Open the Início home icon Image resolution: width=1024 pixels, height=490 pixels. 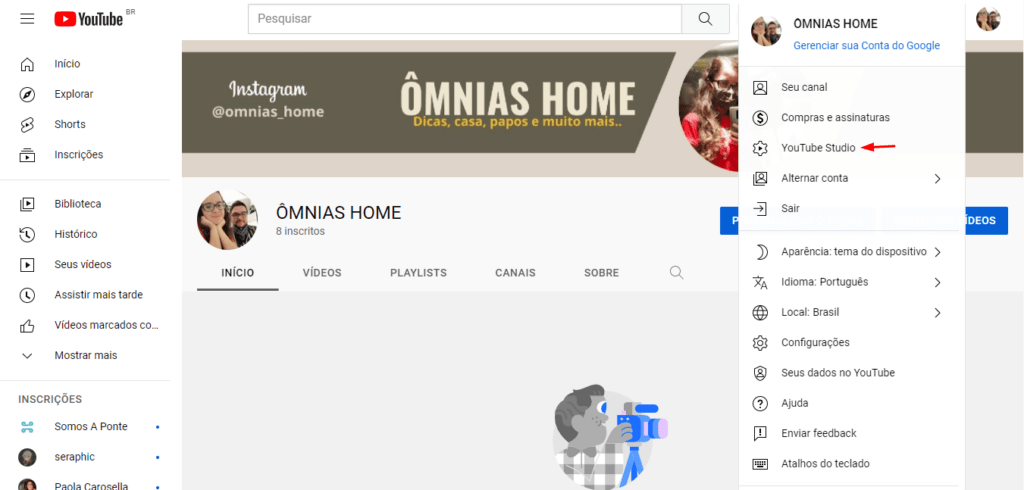pyautogui.click(x=27, y=64)
